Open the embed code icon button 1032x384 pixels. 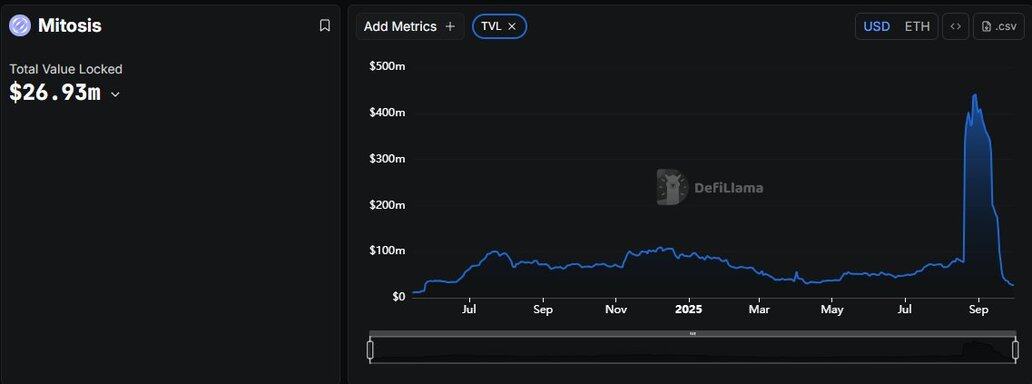tap(956, 26)
